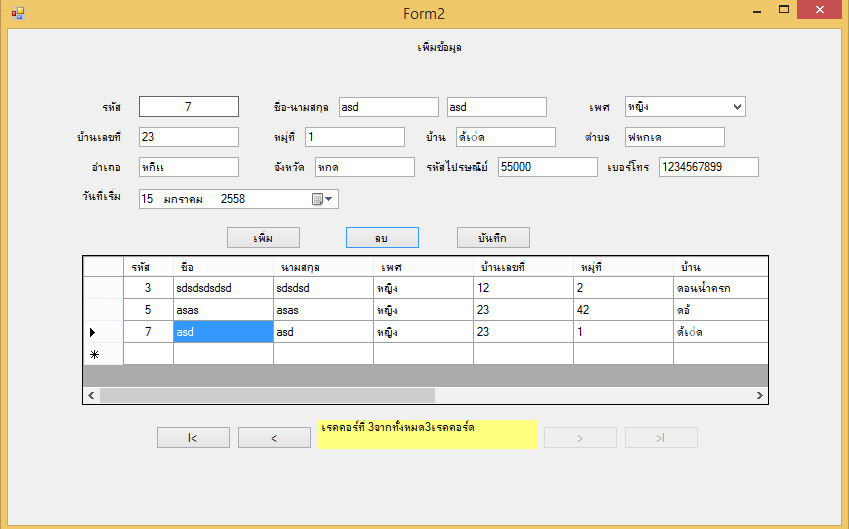Screen dimensions: 849x529
Task: Go to previous record with < button
Action: tap(275, 437)
